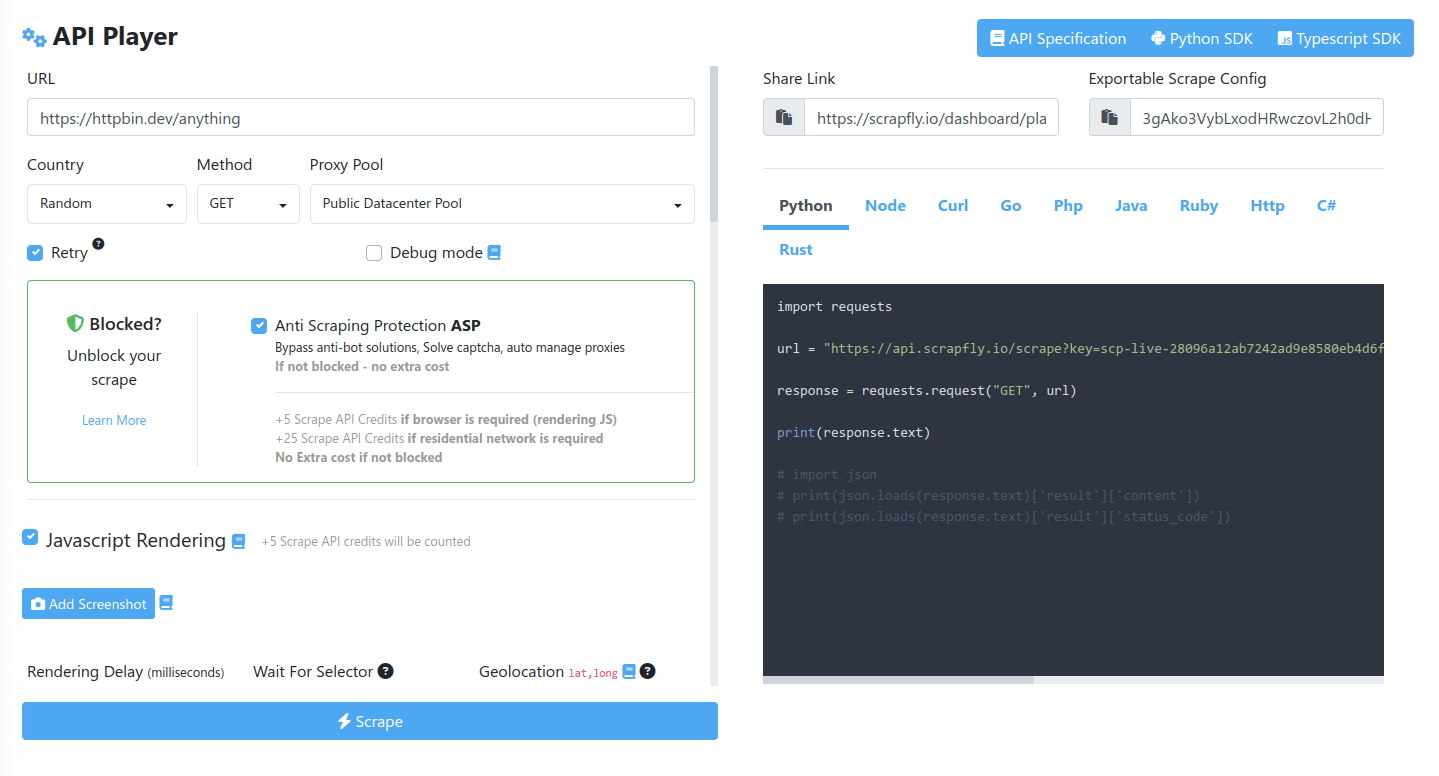Viewport: 1439px width, 776px height.
Task: Open the Method dropdown set to GET
Action: pos(248,203)
